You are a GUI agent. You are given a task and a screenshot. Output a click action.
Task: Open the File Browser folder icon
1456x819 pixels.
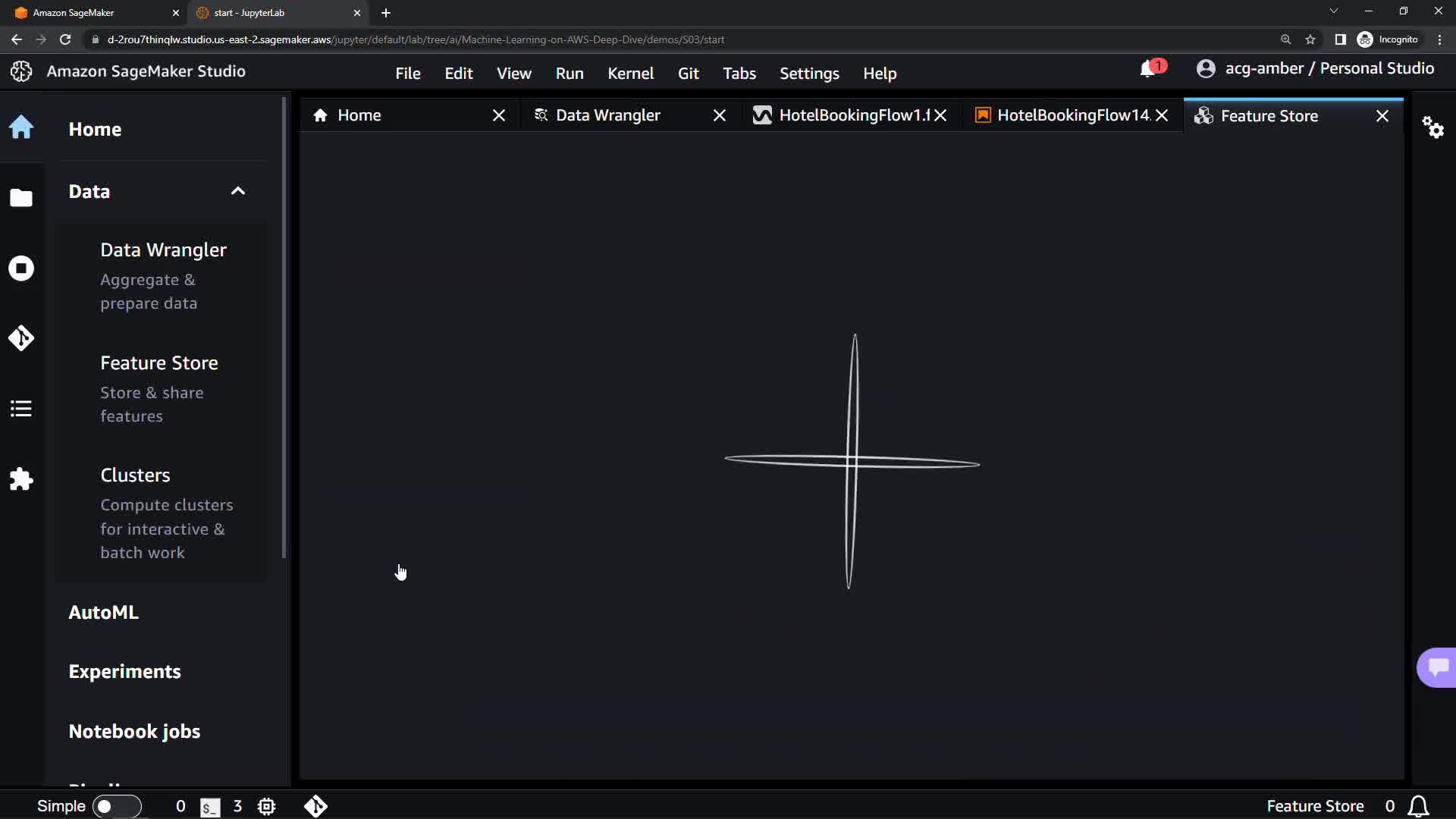(x=21, y=198)
